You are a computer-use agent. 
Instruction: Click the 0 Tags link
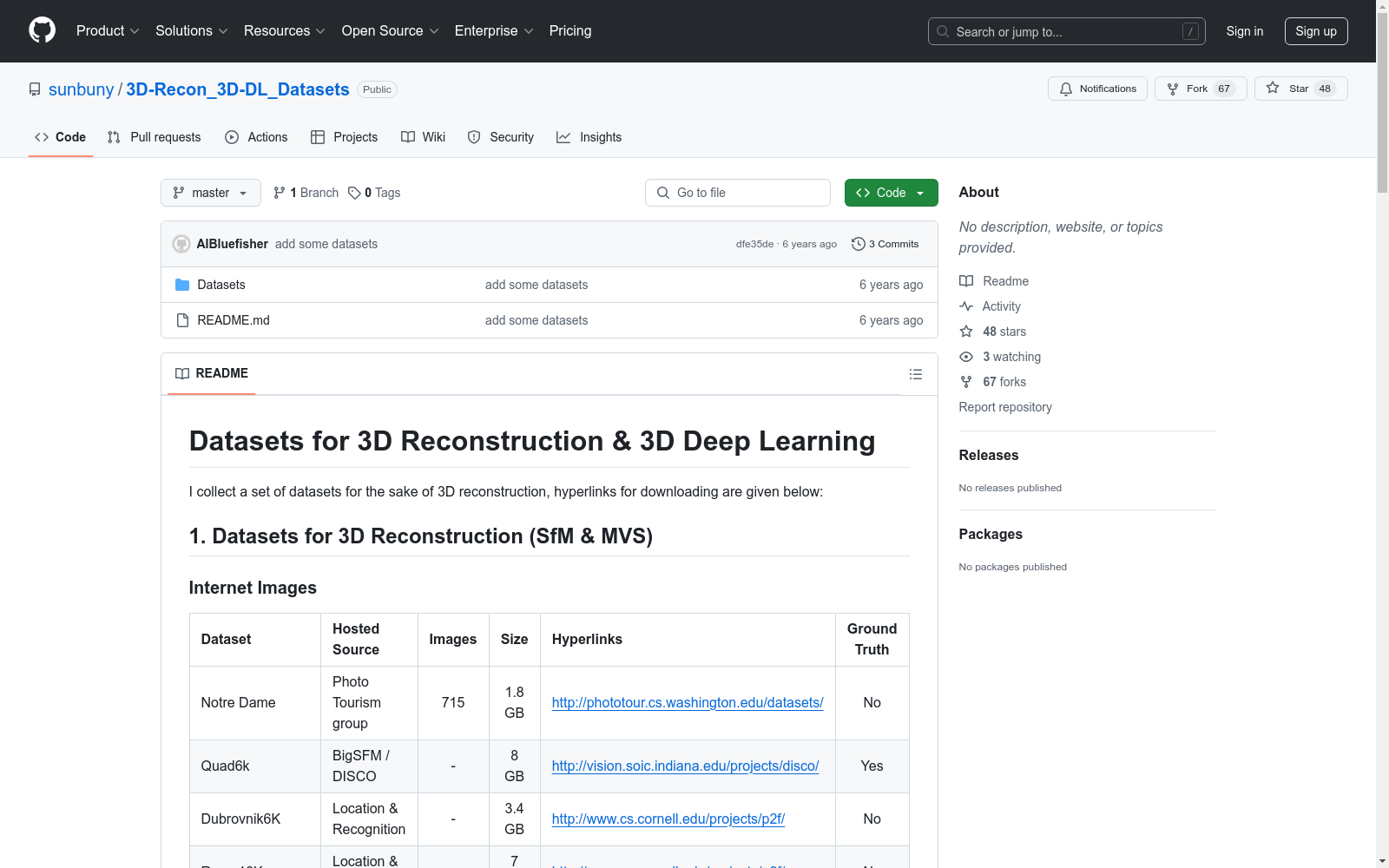(374, 193)
